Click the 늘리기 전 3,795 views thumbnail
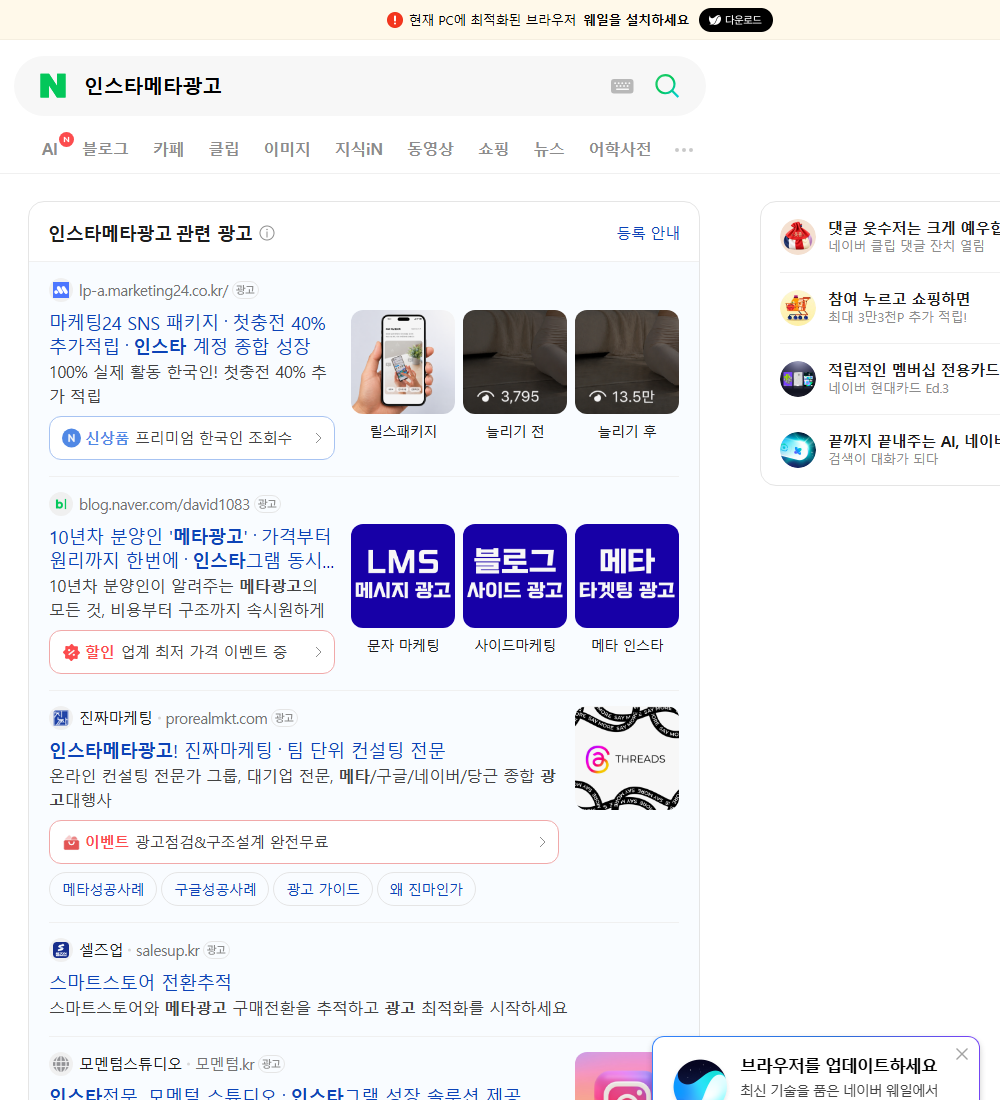The width and height of the screenshot is (1000, 1100). (x=515, y=362)
